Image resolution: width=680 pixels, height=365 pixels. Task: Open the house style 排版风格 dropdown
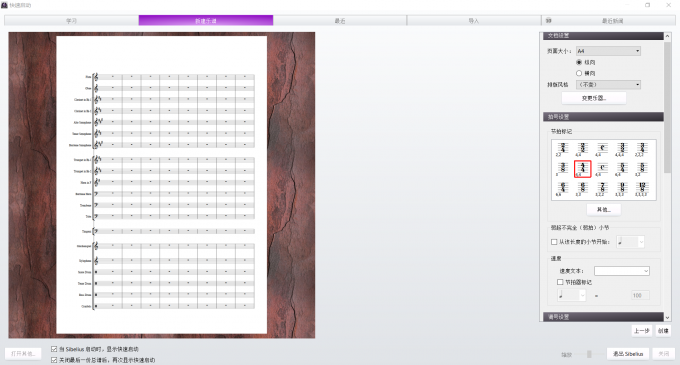click(x=608, y=85)
